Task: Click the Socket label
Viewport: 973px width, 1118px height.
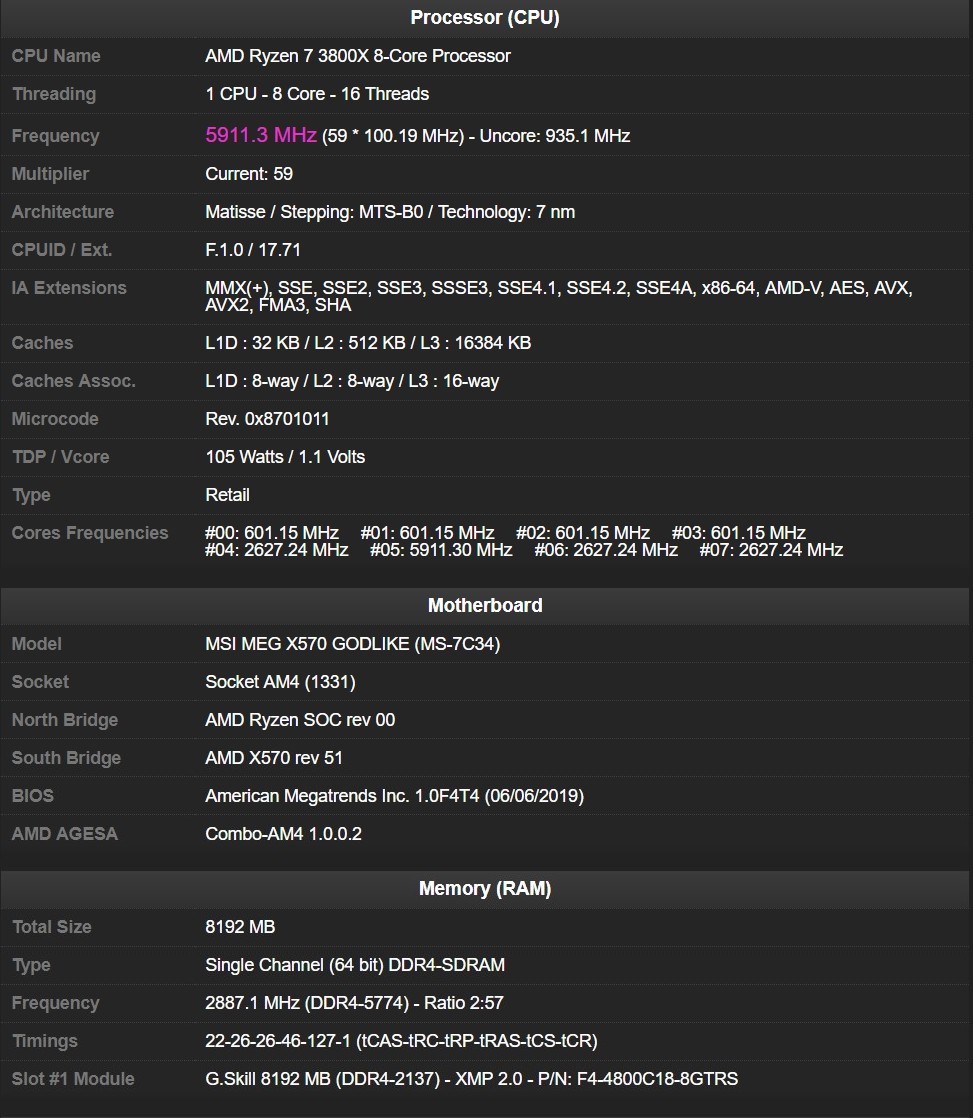Action: pos(40,682)
